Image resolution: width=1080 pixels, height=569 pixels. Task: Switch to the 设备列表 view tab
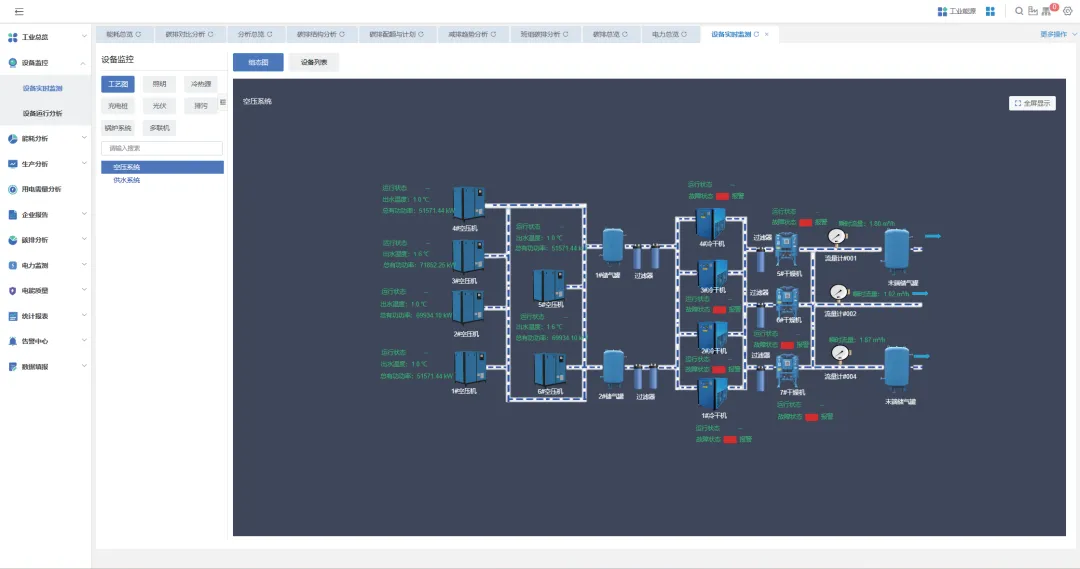click(x=314, y=62)
